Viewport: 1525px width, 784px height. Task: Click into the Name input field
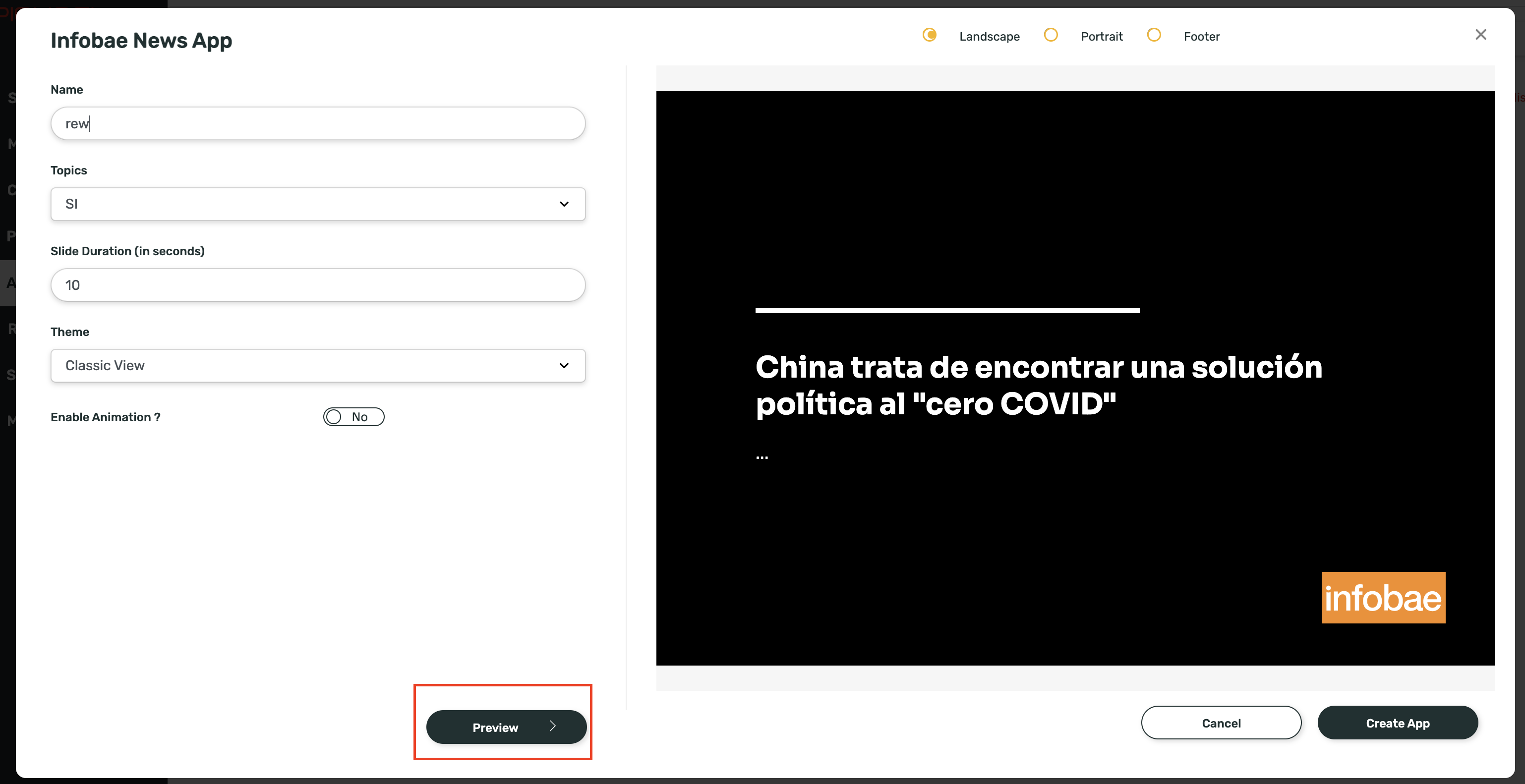318,123
